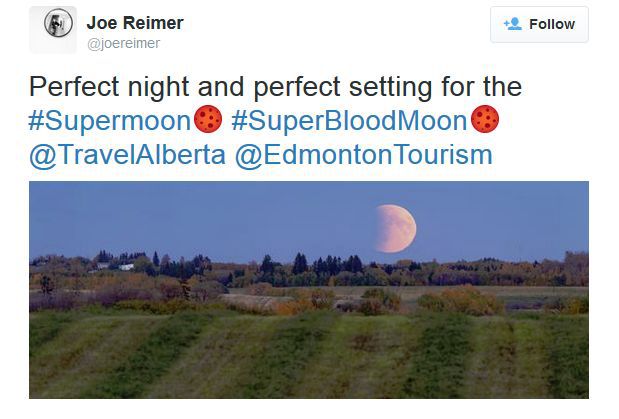Click the add-person icon in Follow button

[513, 24]
